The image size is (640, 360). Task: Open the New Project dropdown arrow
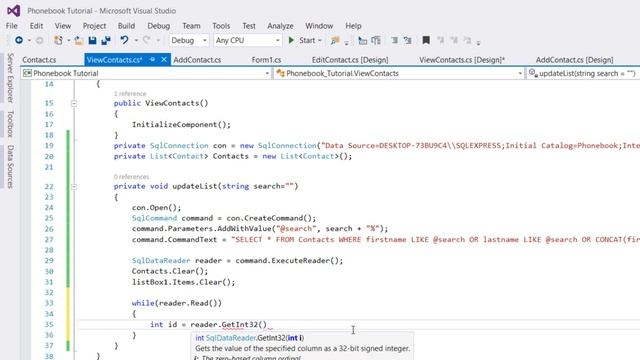tap(68, 40)
